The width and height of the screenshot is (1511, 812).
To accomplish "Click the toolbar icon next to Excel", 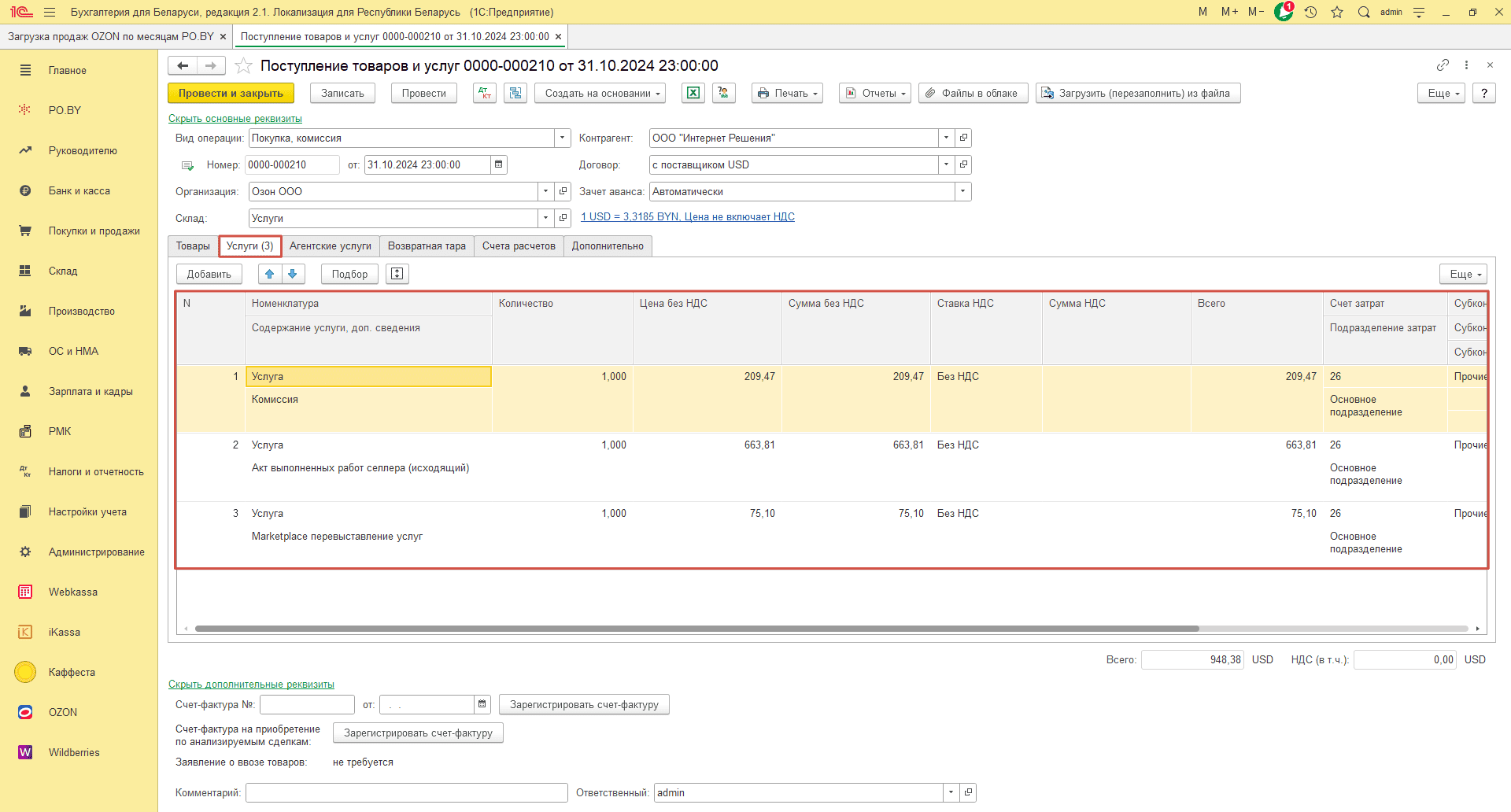I will coord(723,93).
